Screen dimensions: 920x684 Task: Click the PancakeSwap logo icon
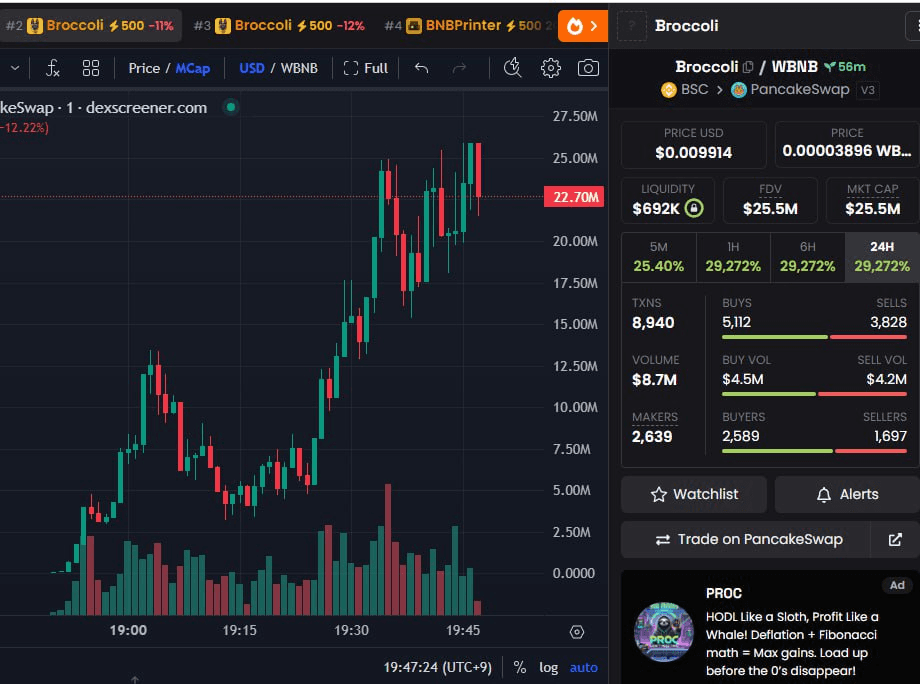[739, 90]
